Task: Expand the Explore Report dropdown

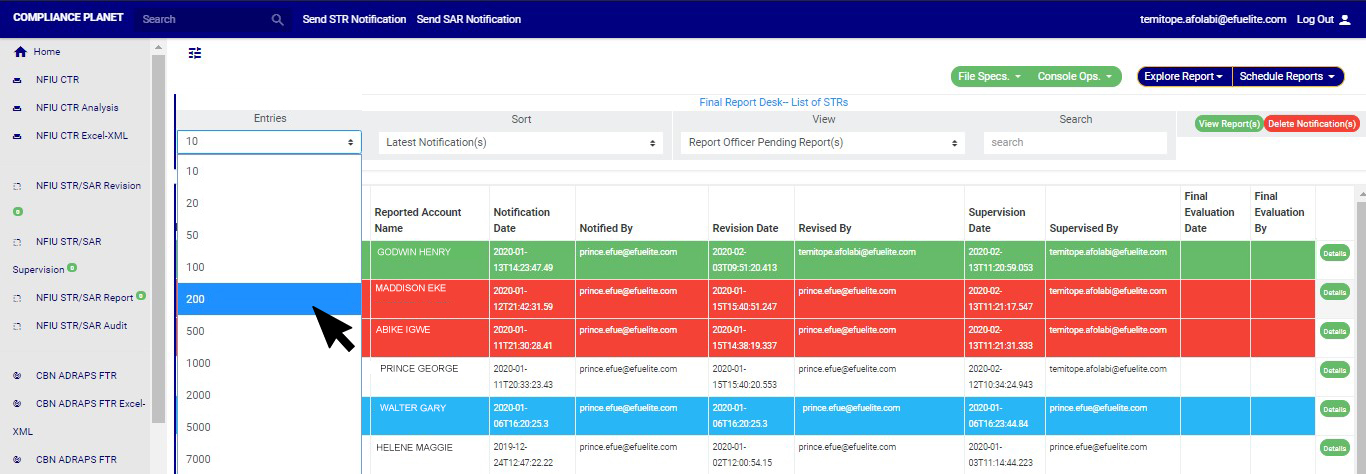Action: pyautogui.click(x=1184, y=76)
